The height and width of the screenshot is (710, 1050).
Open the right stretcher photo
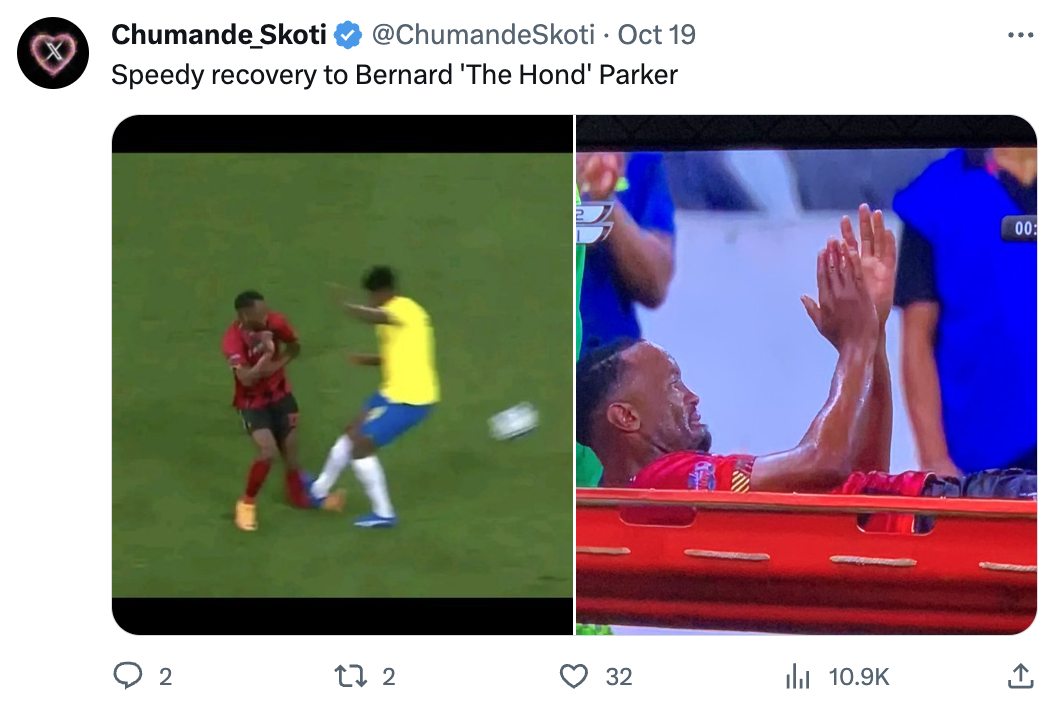coord(806,375)
